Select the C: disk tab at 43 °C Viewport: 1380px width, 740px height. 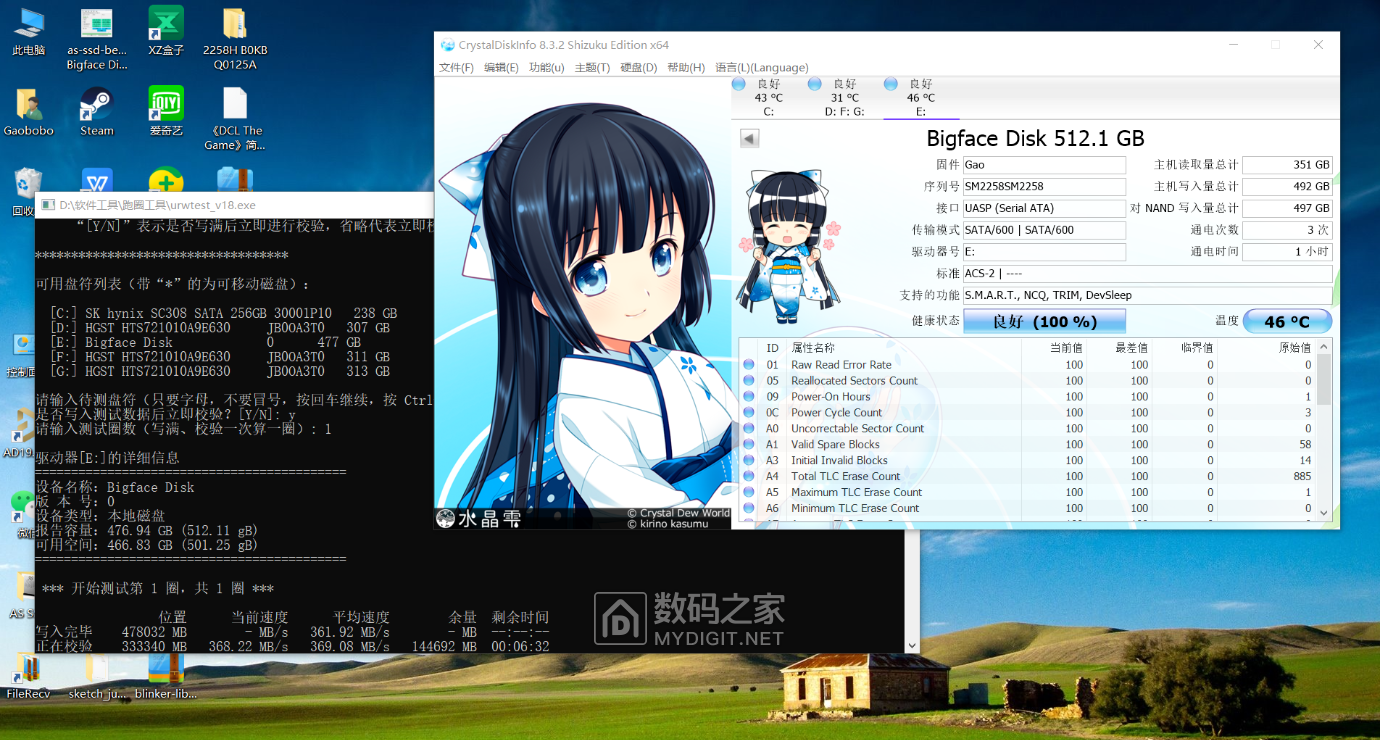768,98
